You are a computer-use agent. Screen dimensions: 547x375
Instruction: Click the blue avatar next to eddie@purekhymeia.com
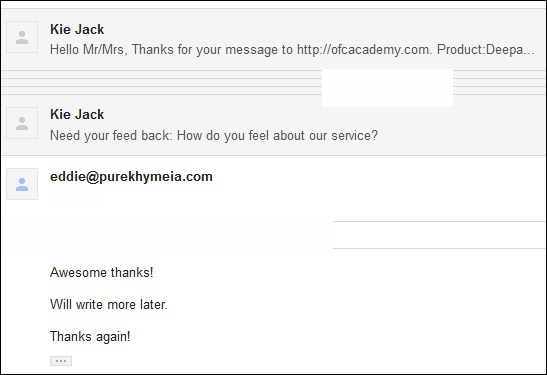[x=22, y=184]
